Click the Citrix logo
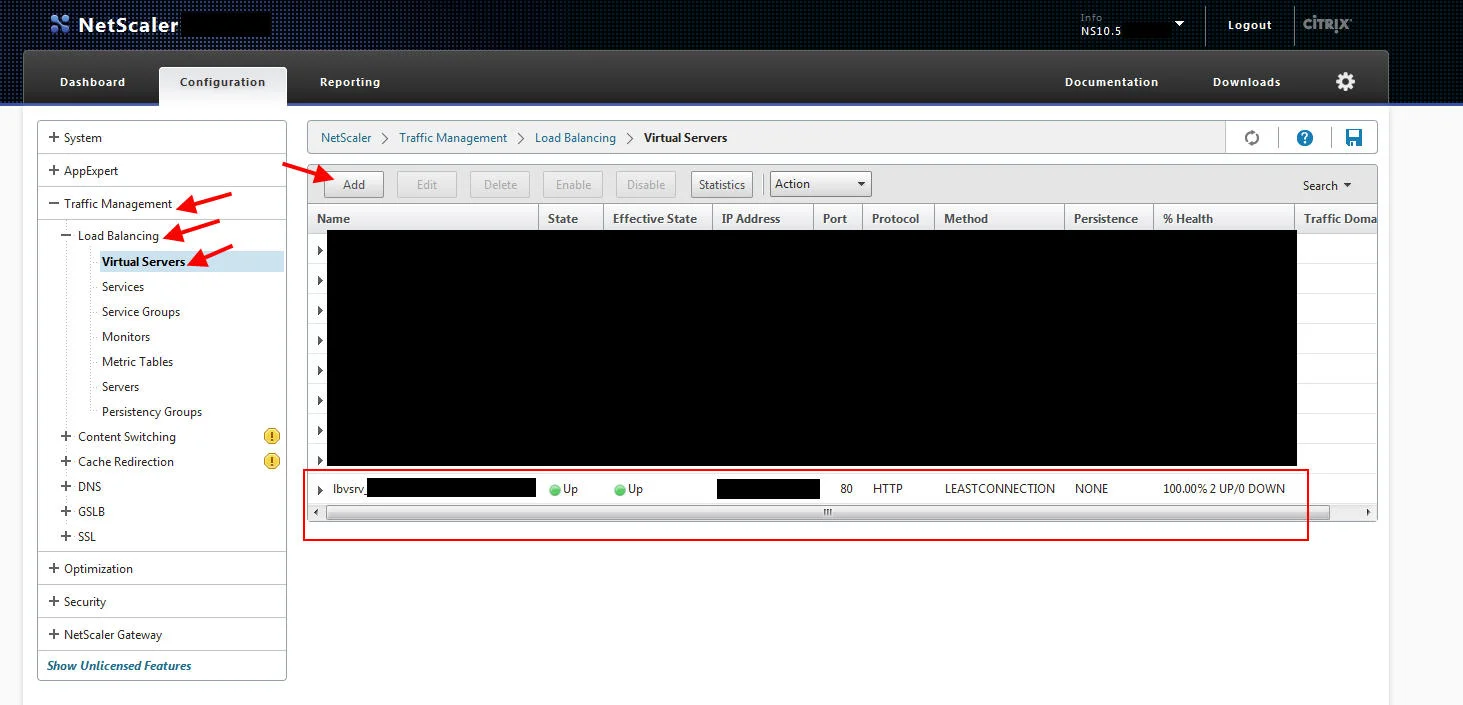The height and width of the screenshot is (705, 1463). (1328, 24)
